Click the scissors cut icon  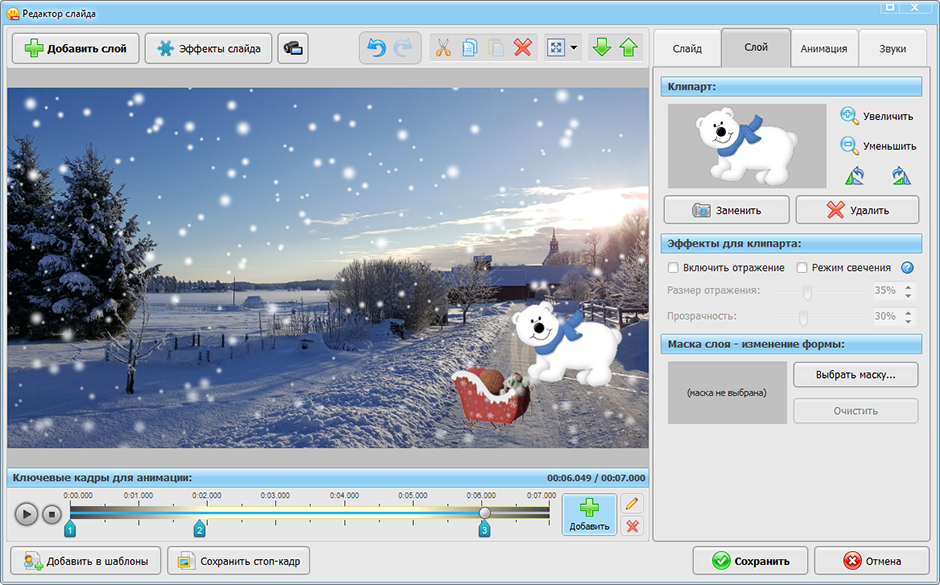point(443,48)
